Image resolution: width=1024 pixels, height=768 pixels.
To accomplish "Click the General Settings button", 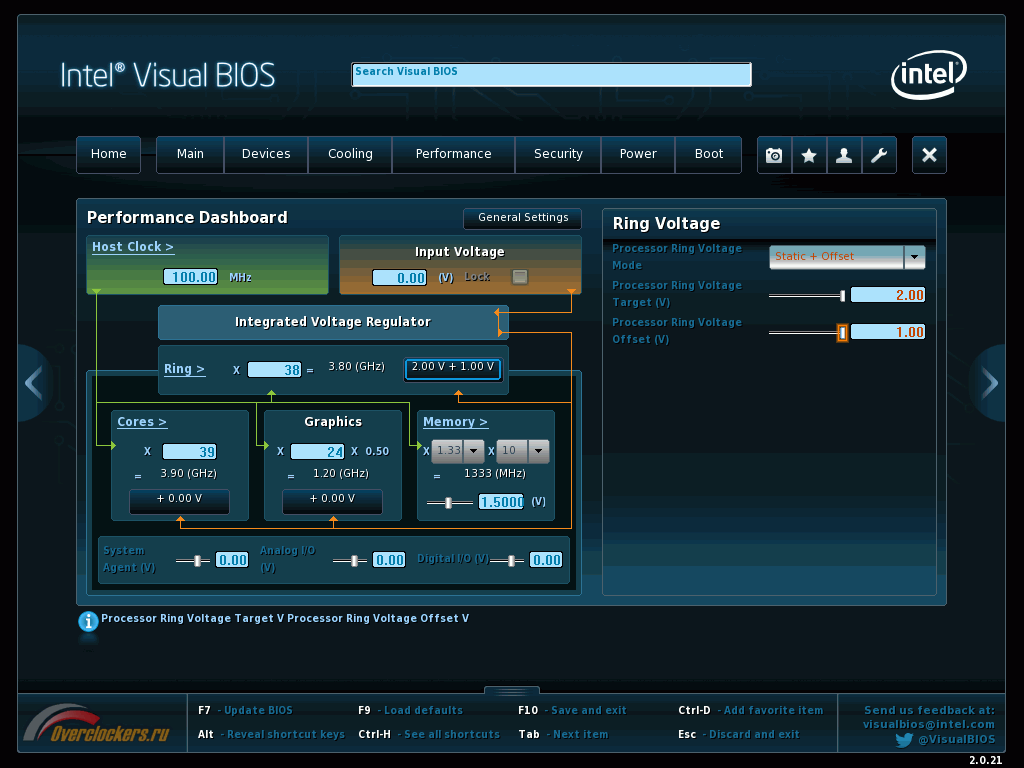I will 522,217.
